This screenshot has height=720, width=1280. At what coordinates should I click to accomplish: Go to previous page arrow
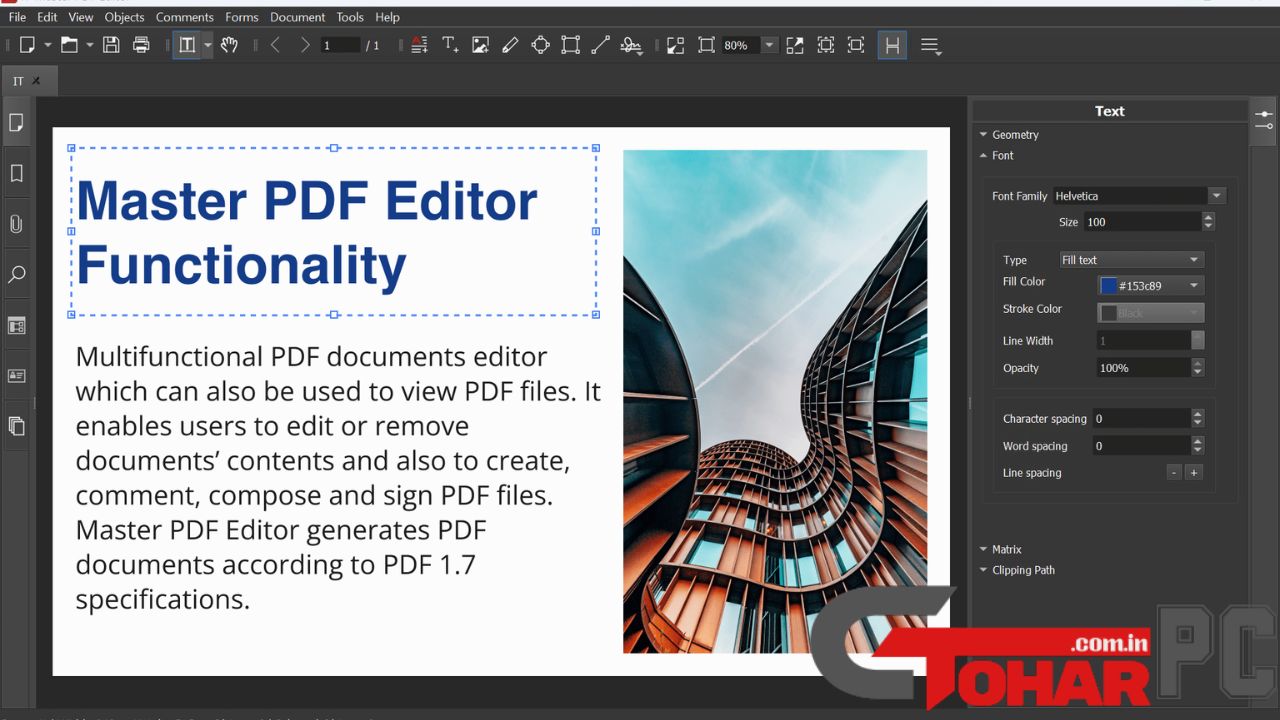275,45
